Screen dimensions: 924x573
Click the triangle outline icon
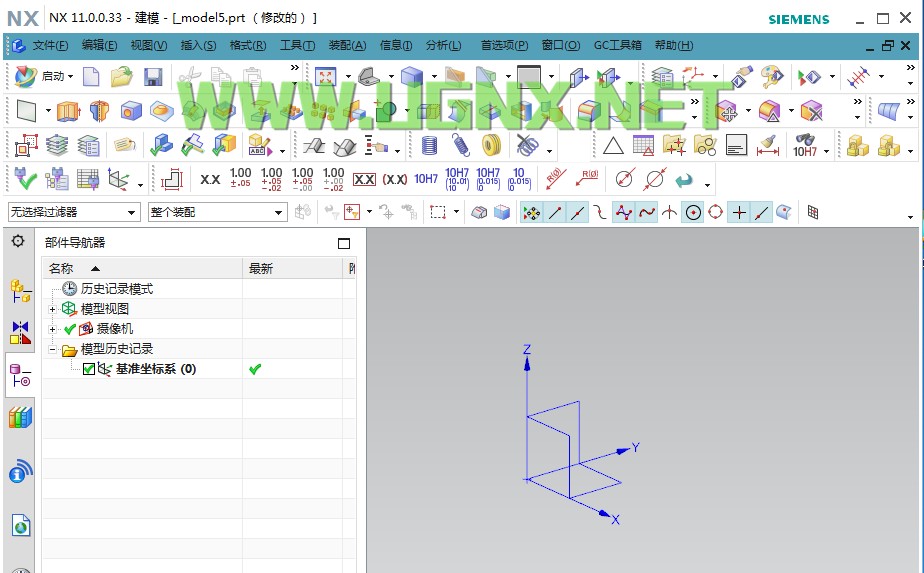[613, 145]
